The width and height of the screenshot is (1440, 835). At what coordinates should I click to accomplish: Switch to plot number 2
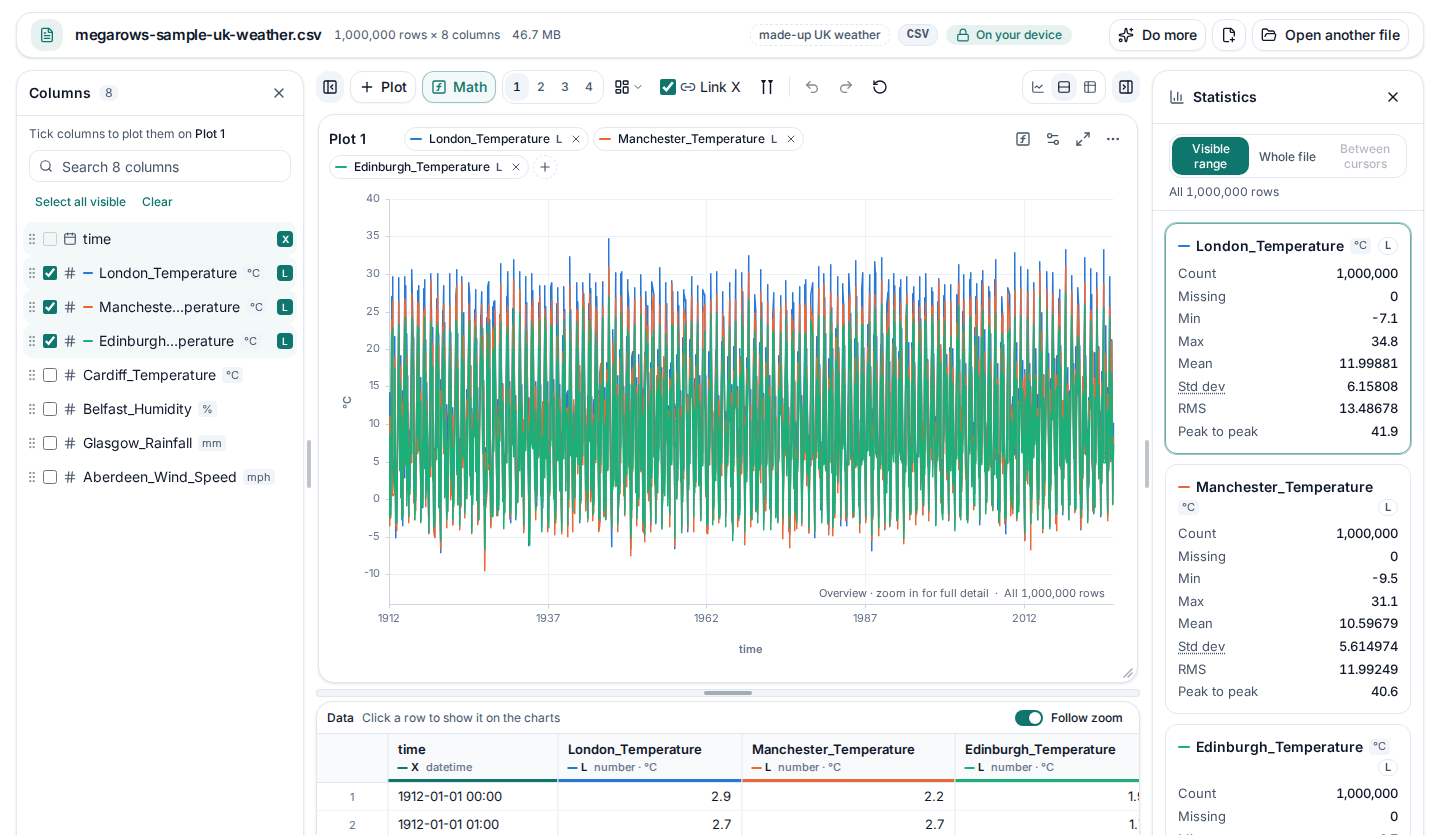pos(541,87)
